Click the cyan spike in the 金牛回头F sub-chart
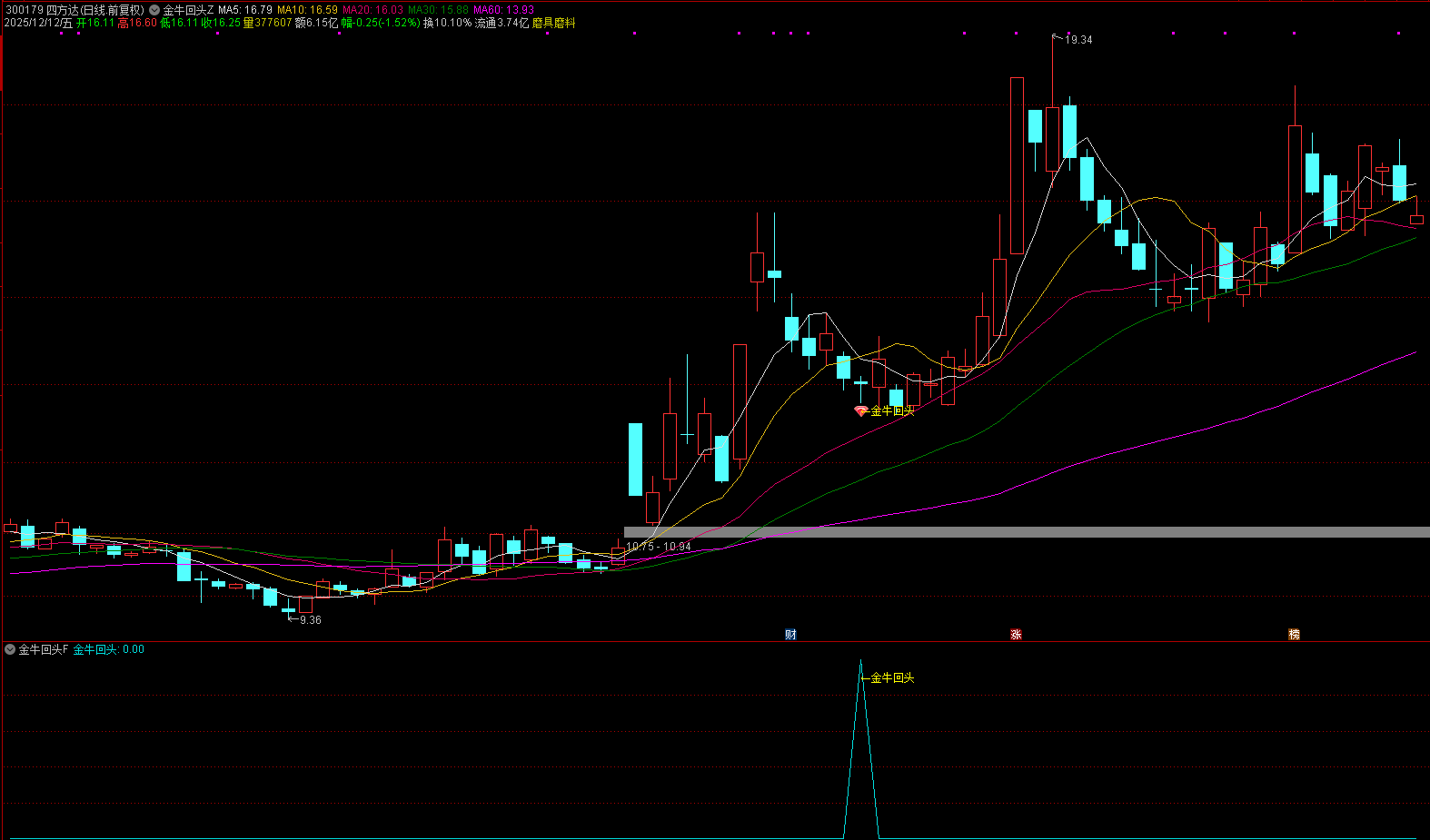 pos(861,749)
